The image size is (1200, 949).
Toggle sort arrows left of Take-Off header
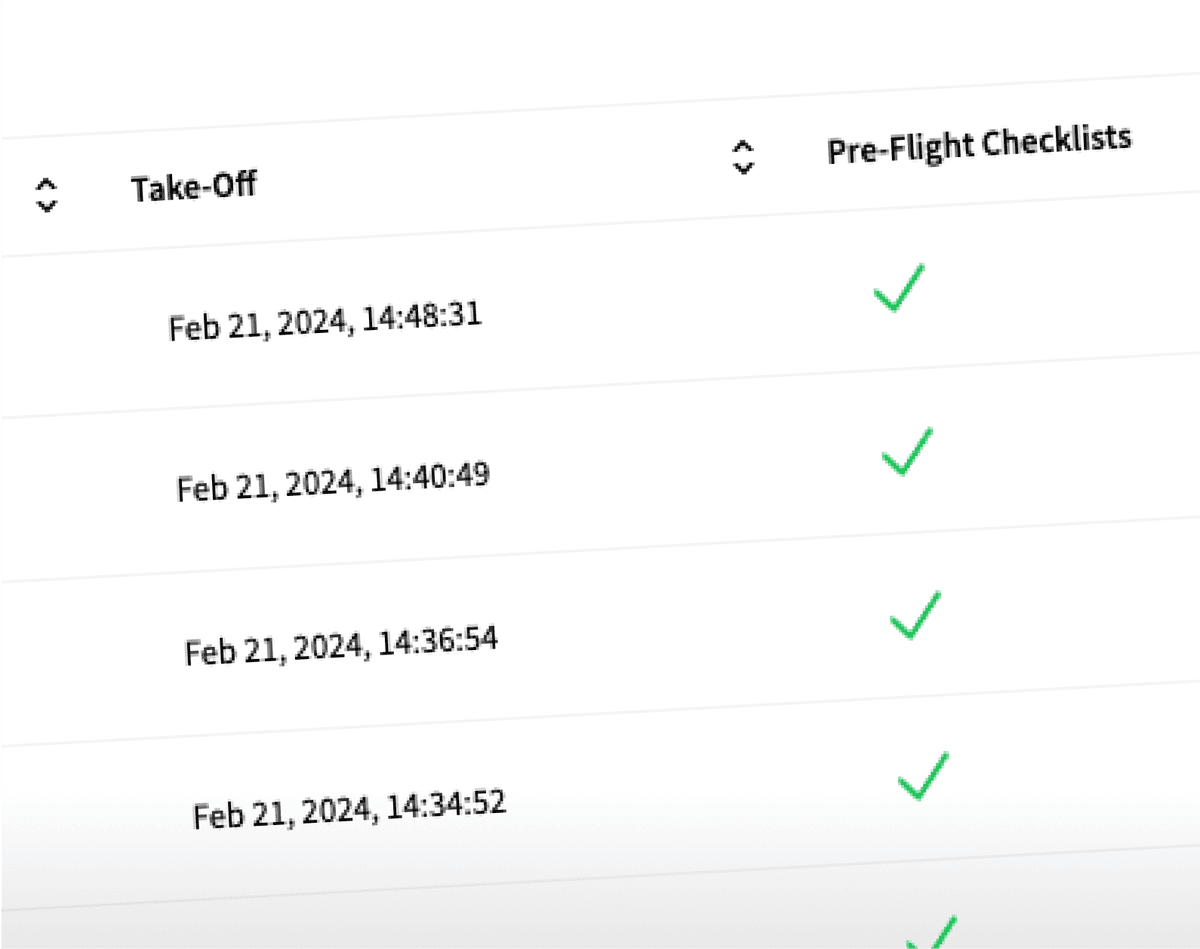point(46,194)
